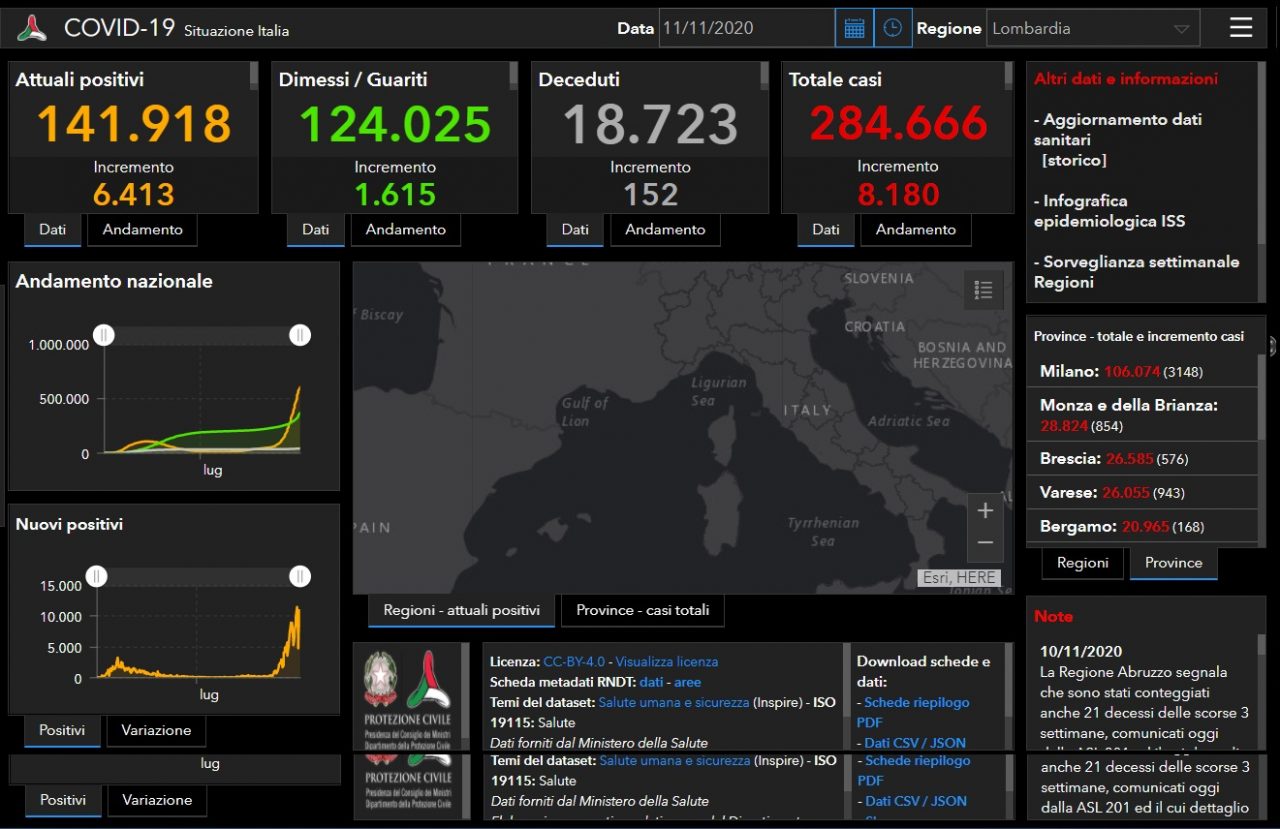The height and width of the screenshot is (829, 1280).
Task: Click the COVID-19 Protezione Civile logo
Action: tap(429, 679)
